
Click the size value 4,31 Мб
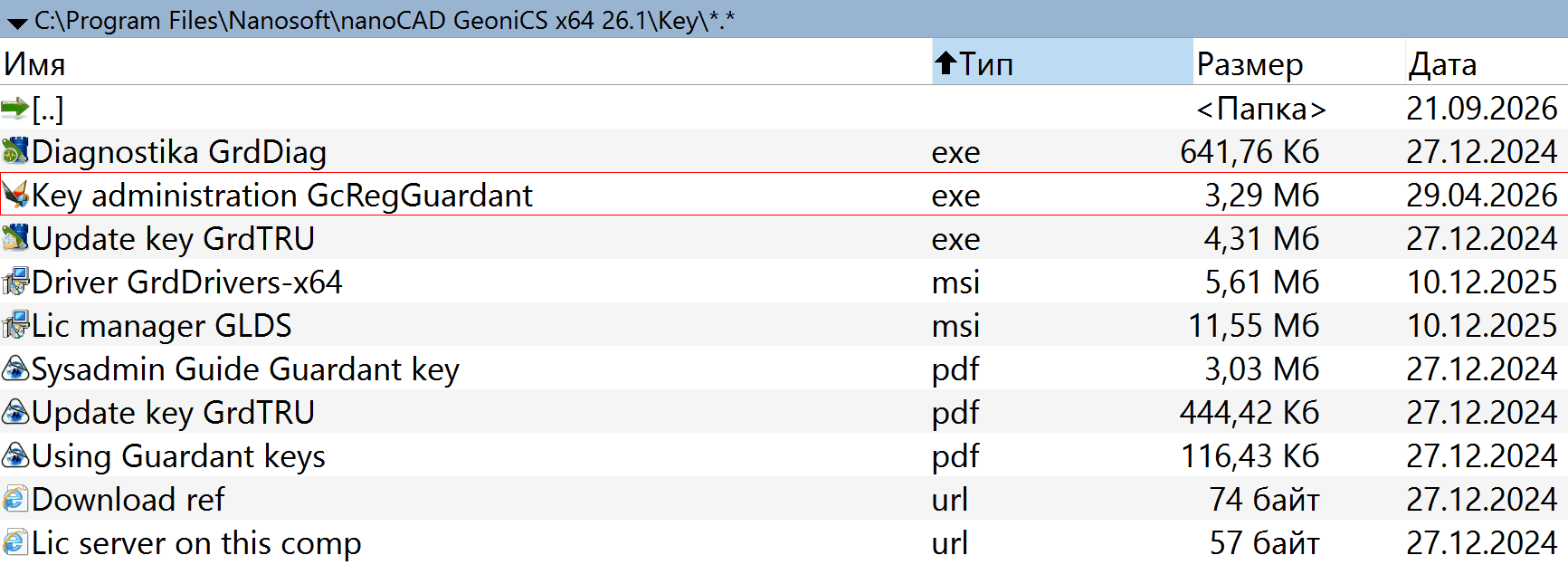click(x=1261, y=239)
